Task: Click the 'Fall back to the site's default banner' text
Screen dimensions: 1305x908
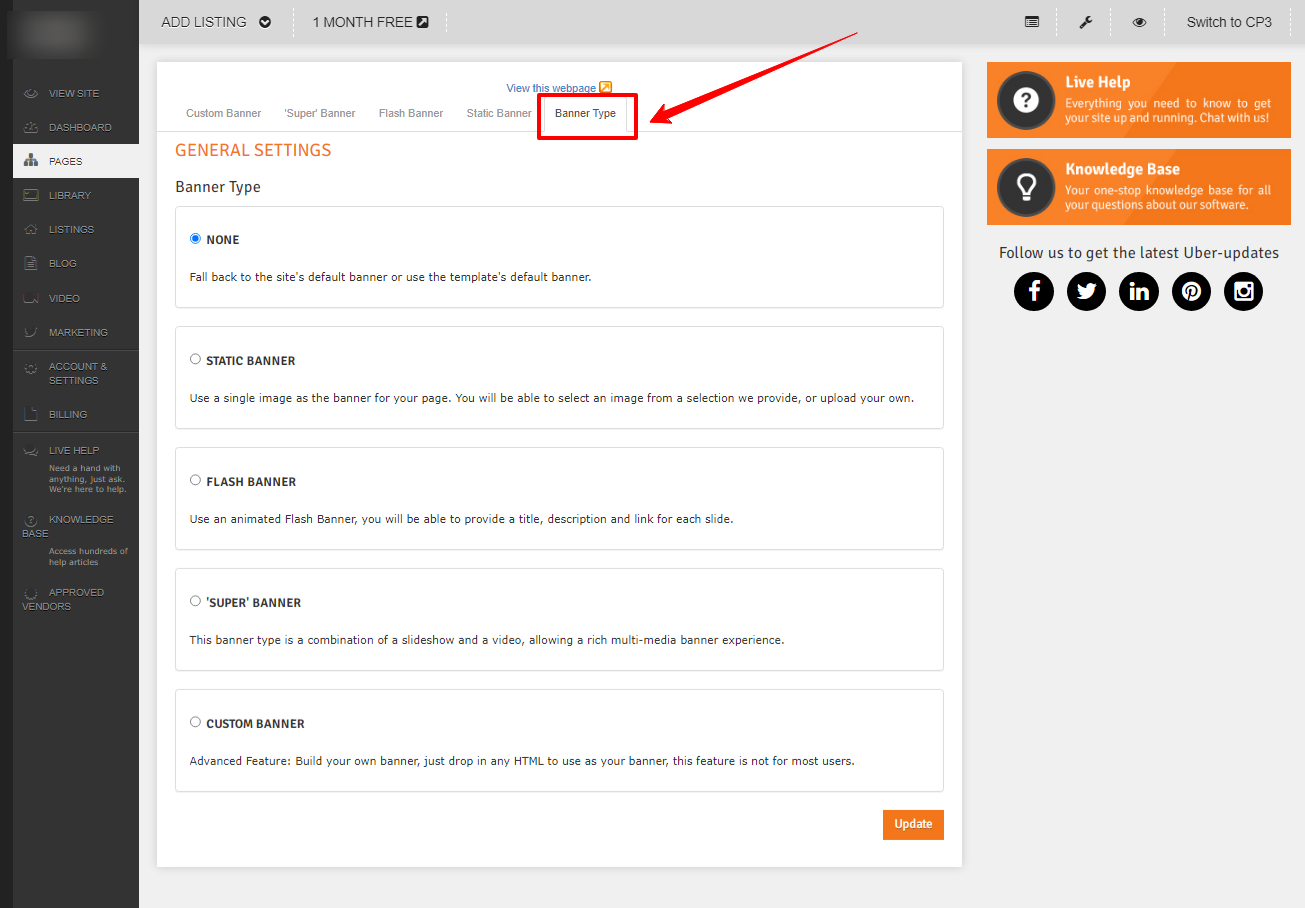Action: [x=390, y=277]
